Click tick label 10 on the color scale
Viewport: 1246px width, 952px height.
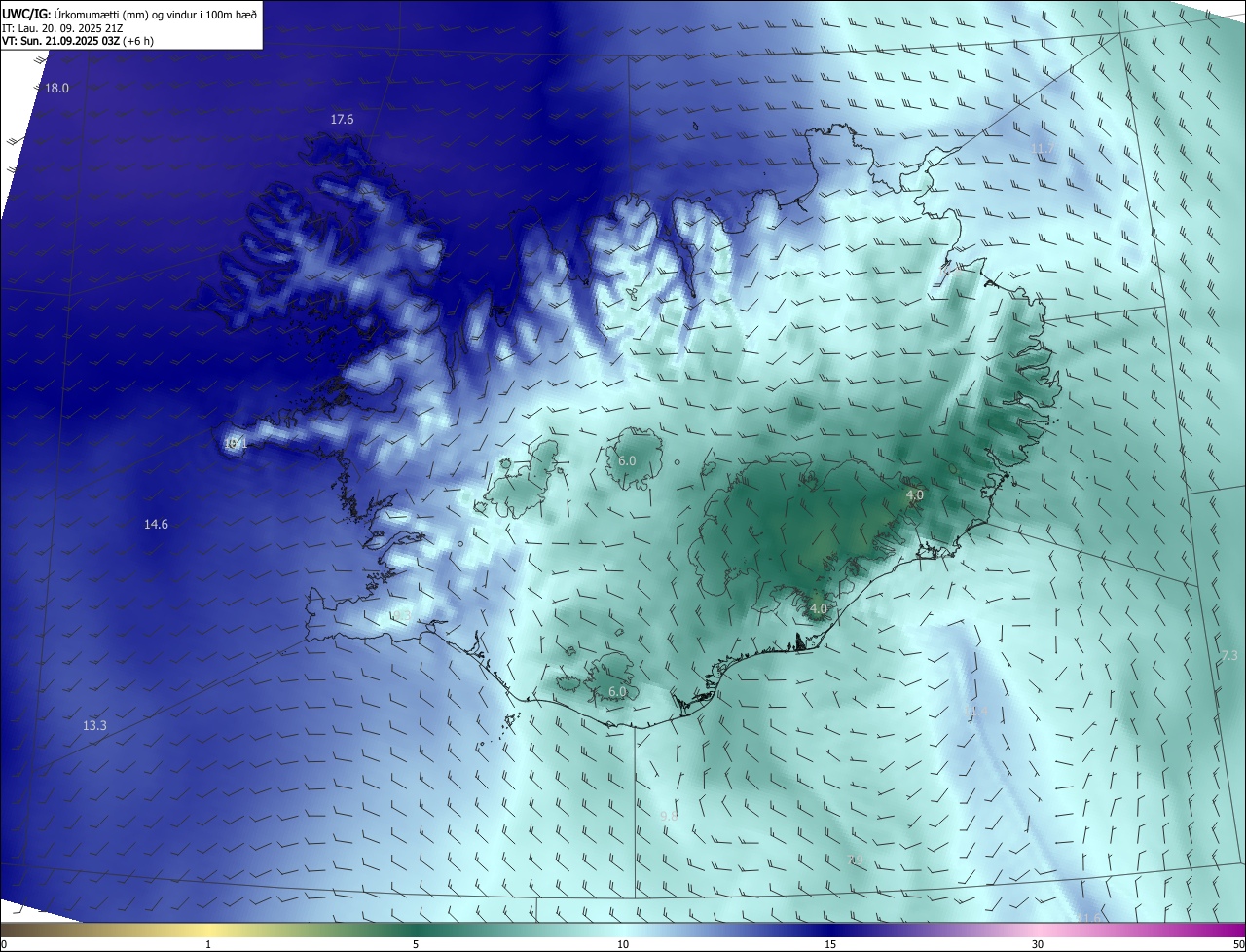pos(623,944)
